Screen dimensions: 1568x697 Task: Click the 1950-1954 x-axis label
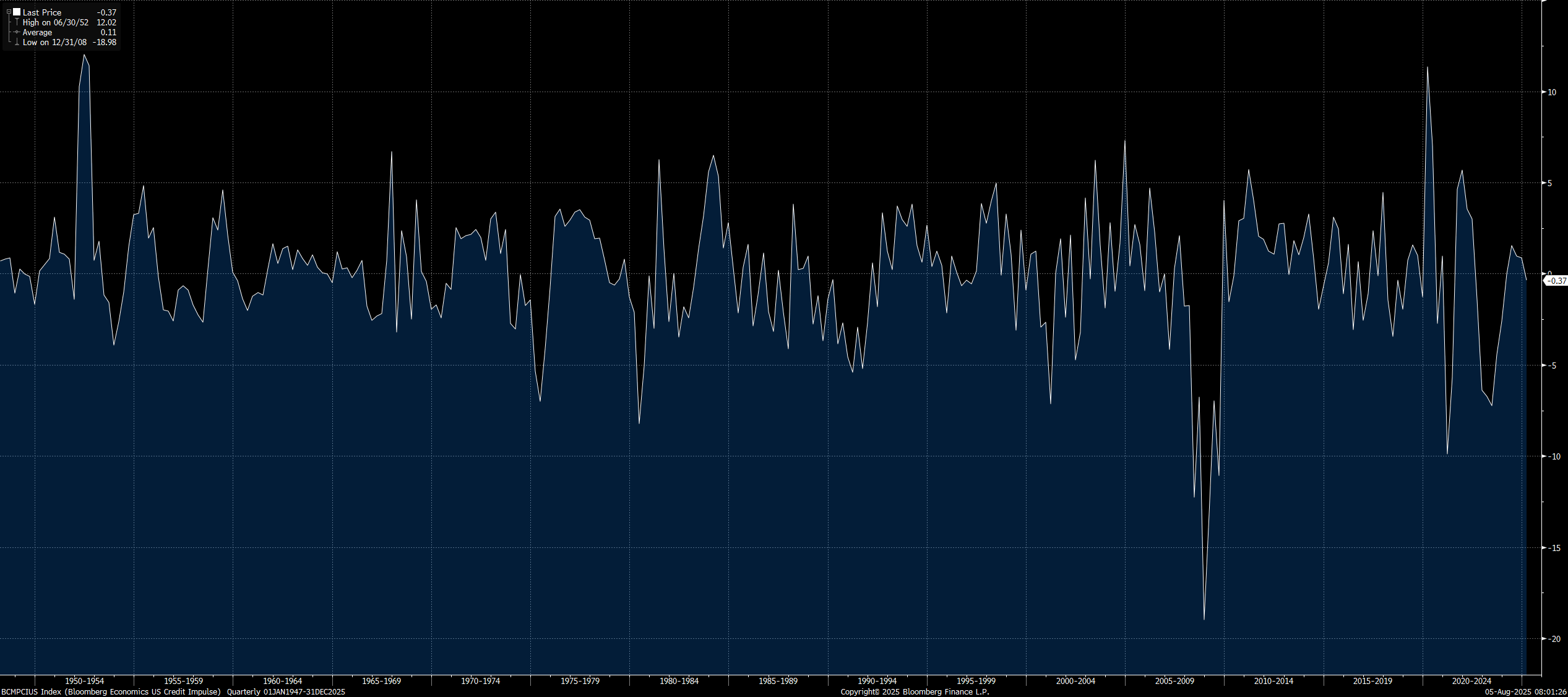pyautogui.click(x=84, y=681)
